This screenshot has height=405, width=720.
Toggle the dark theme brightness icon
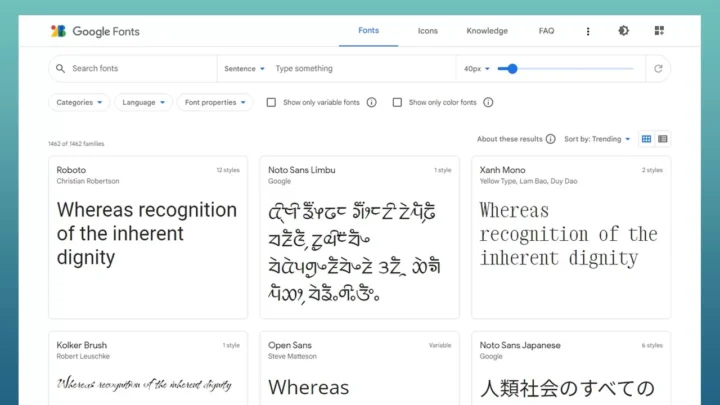[x=623, y=31]
